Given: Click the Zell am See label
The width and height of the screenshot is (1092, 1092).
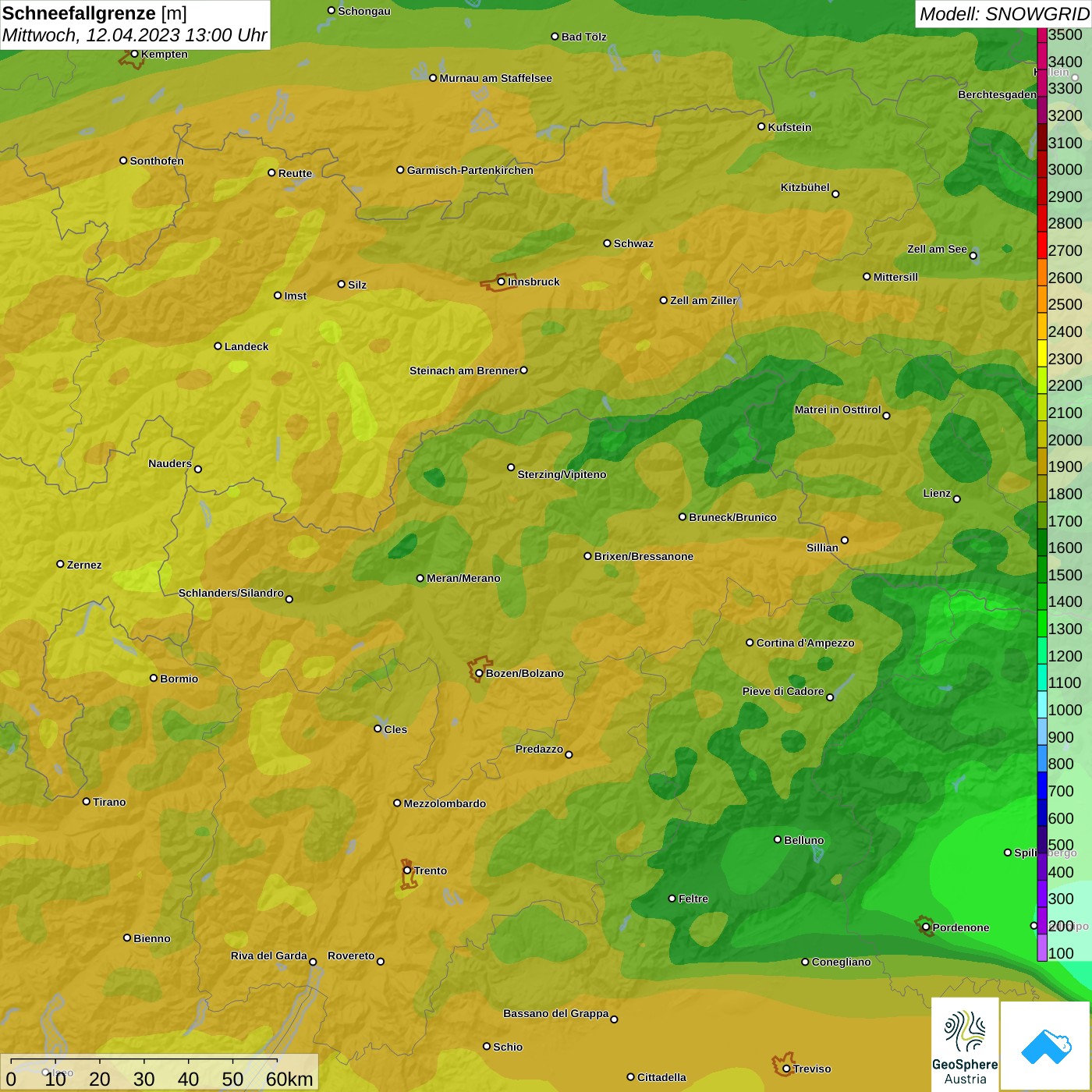Looking at the screenshot, I should (937, 249).
